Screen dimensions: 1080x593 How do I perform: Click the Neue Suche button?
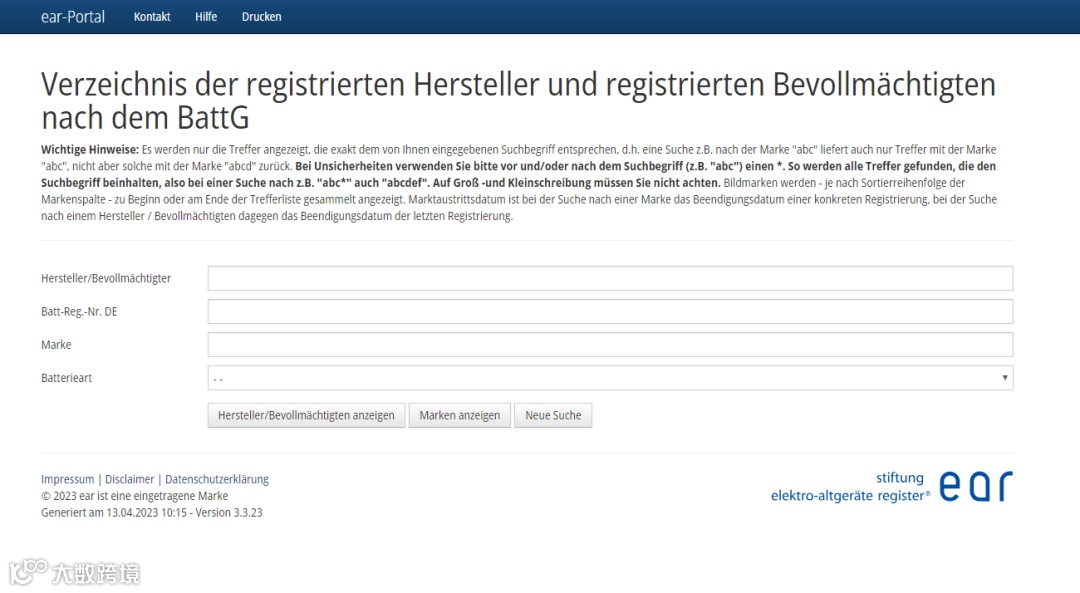pos(553,415)
